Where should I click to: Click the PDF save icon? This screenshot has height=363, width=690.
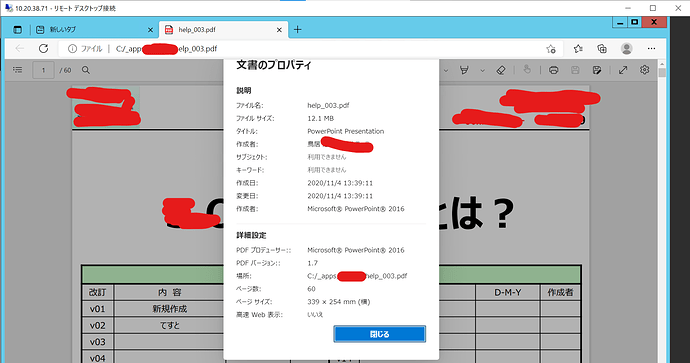point(575,70)
